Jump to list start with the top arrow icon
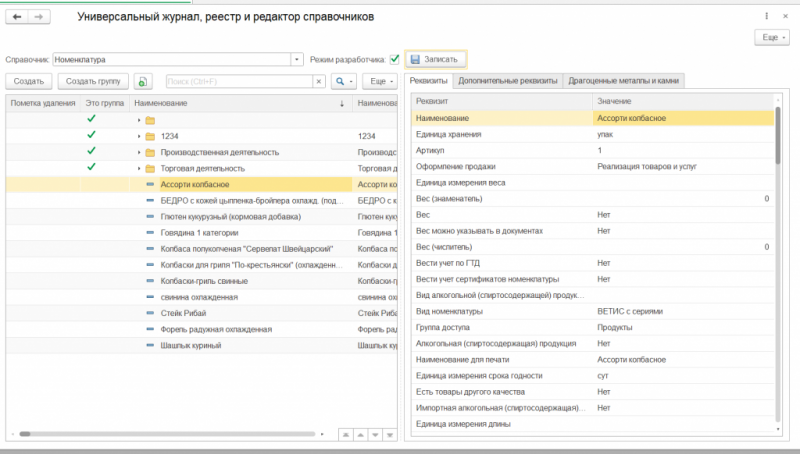Screen dimensions: 800x454 (346, 435)
